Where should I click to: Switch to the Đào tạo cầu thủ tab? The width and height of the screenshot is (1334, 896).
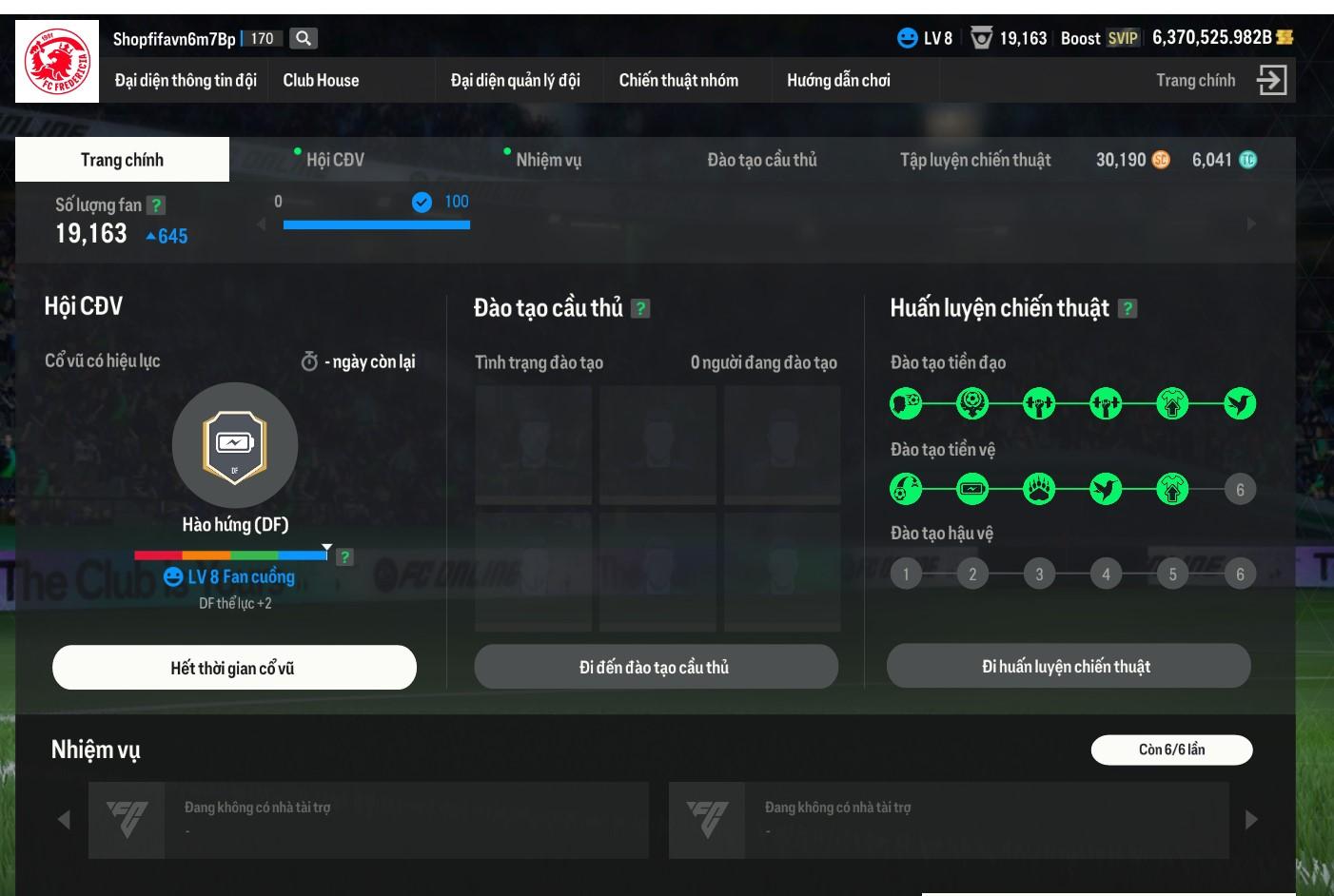pos(762,160)
